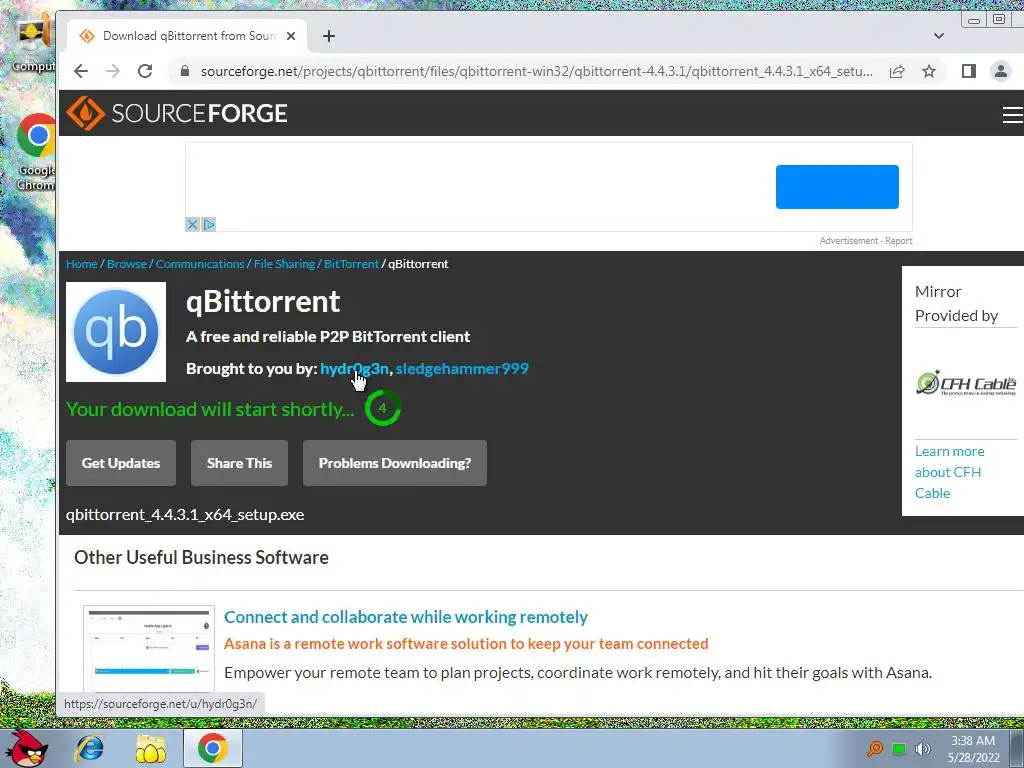Reload the page with refresh icon

(145, 71)
